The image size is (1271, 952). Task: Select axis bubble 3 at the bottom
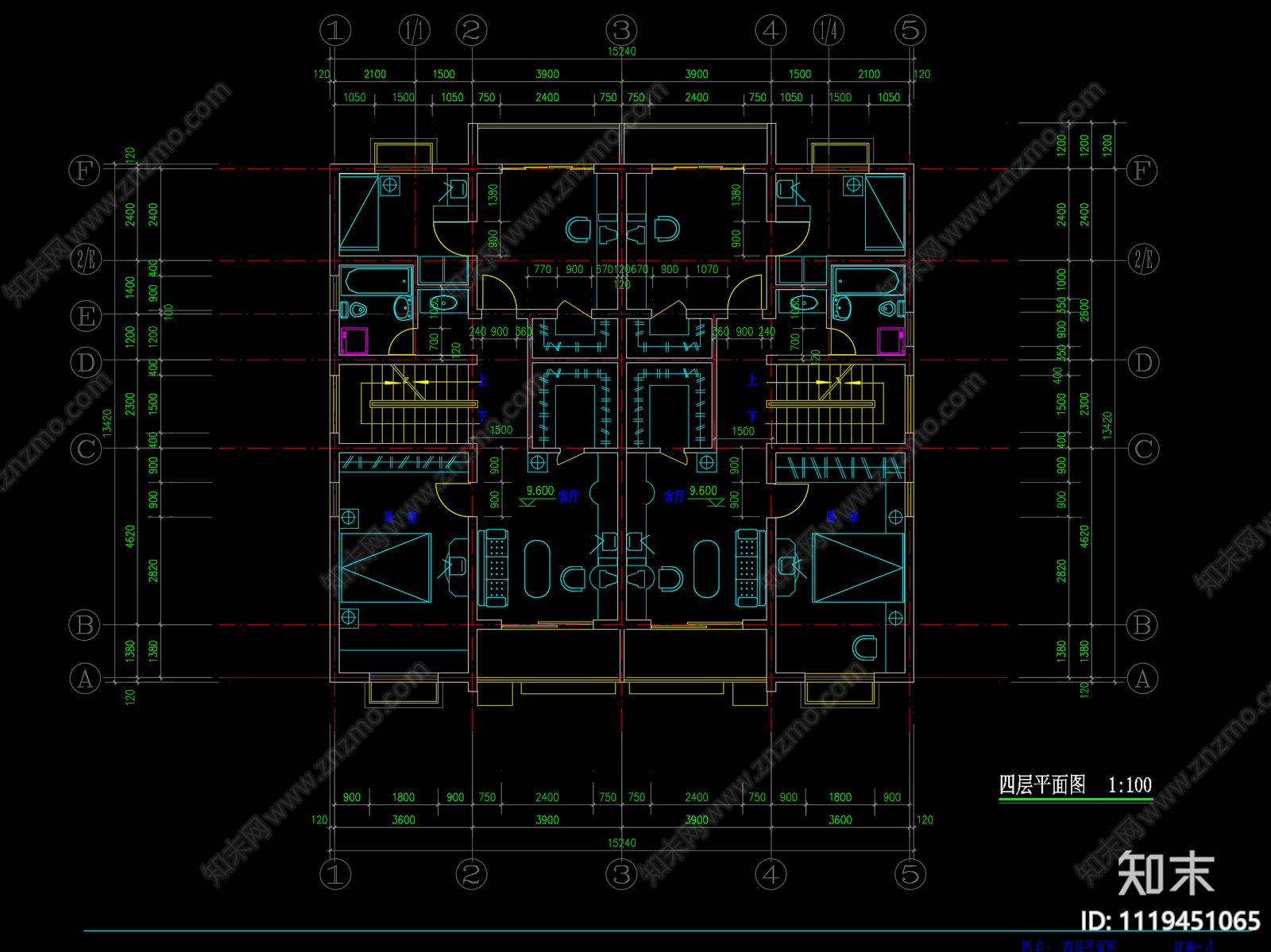pos(621,874)
